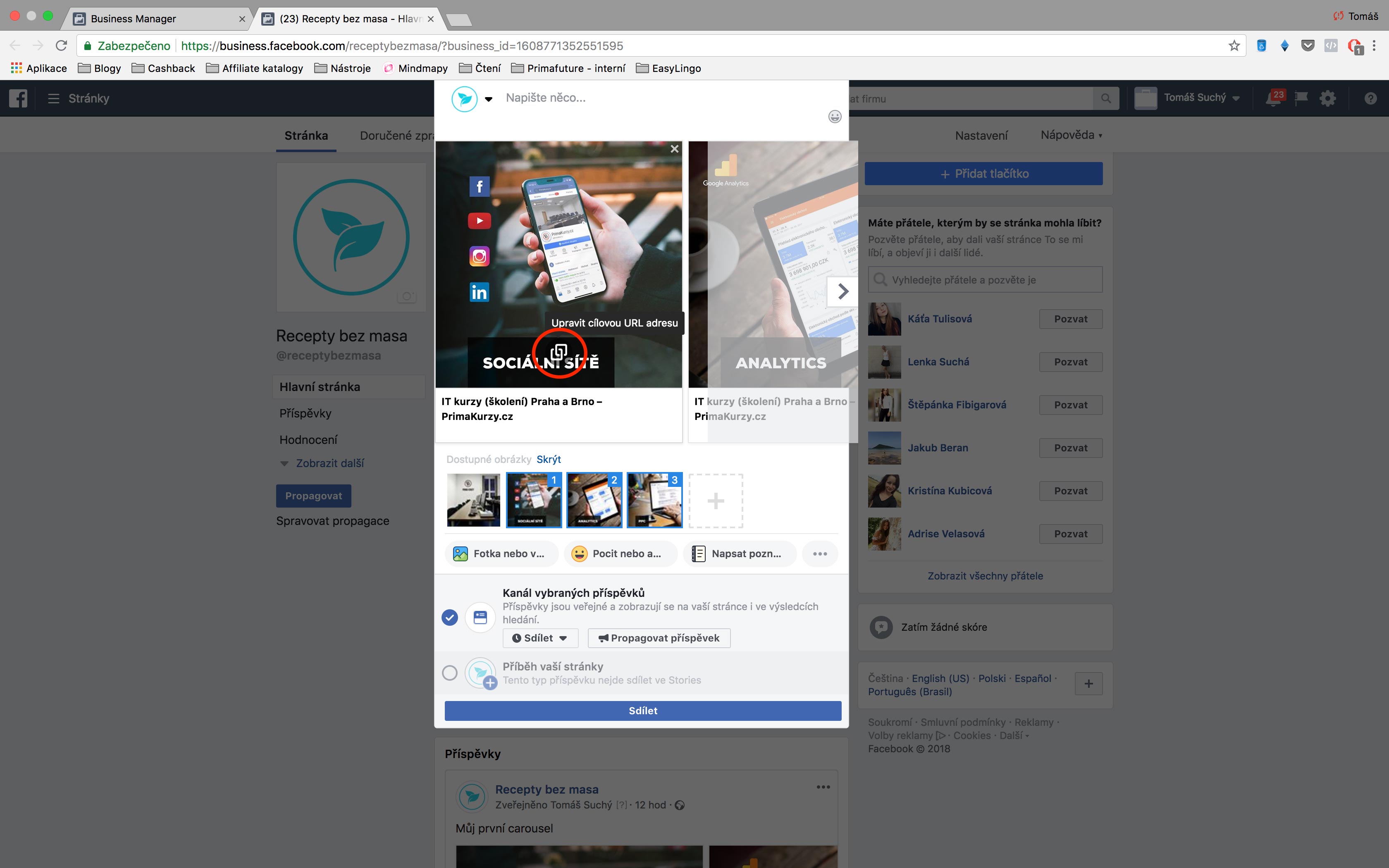The width and height of the screenshot is (1389, 868).
Task: Click the Pocket extension icon
Action: tap(1308, 46)
